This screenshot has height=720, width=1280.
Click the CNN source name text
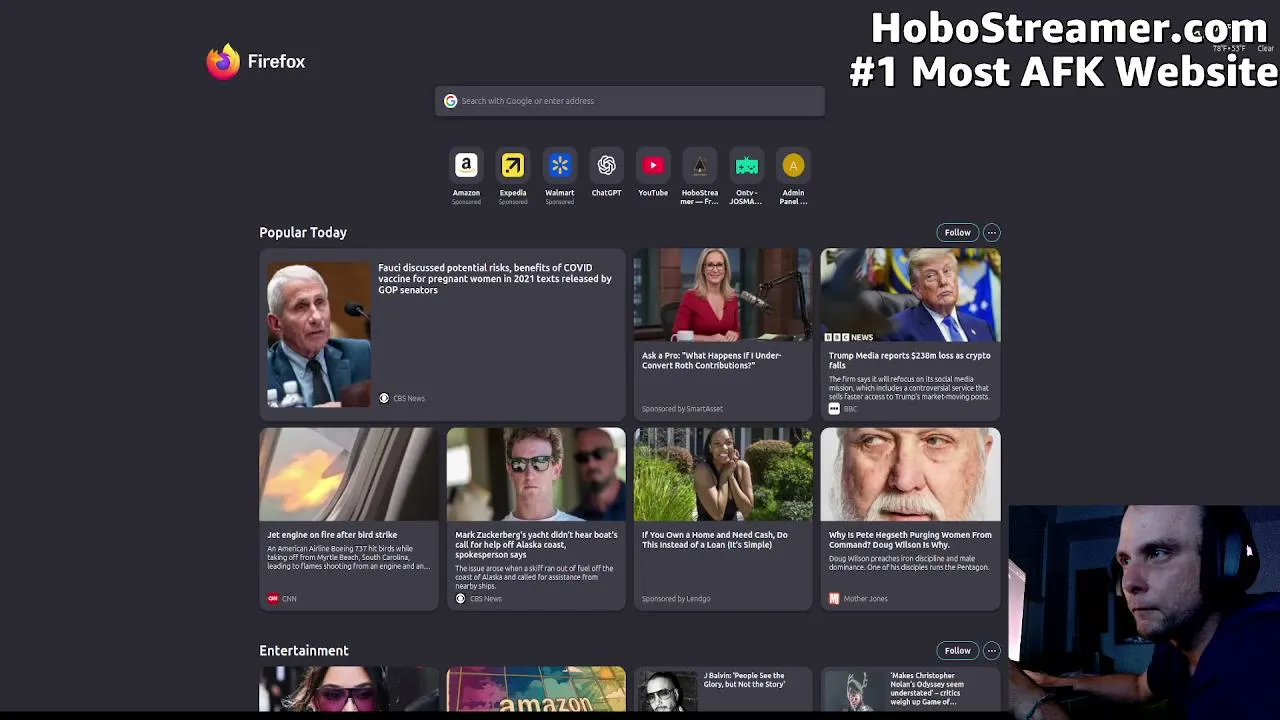(x=289, y=599)
